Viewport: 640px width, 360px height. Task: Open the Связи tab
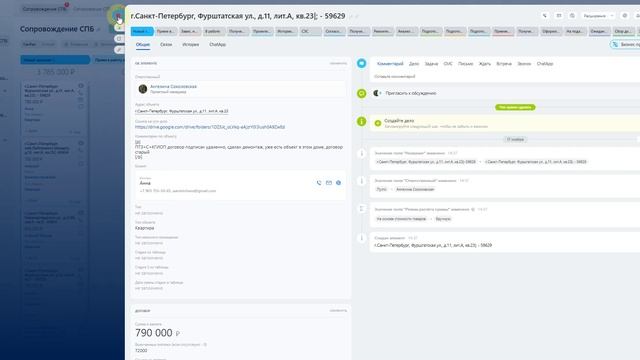click(166, 44)
